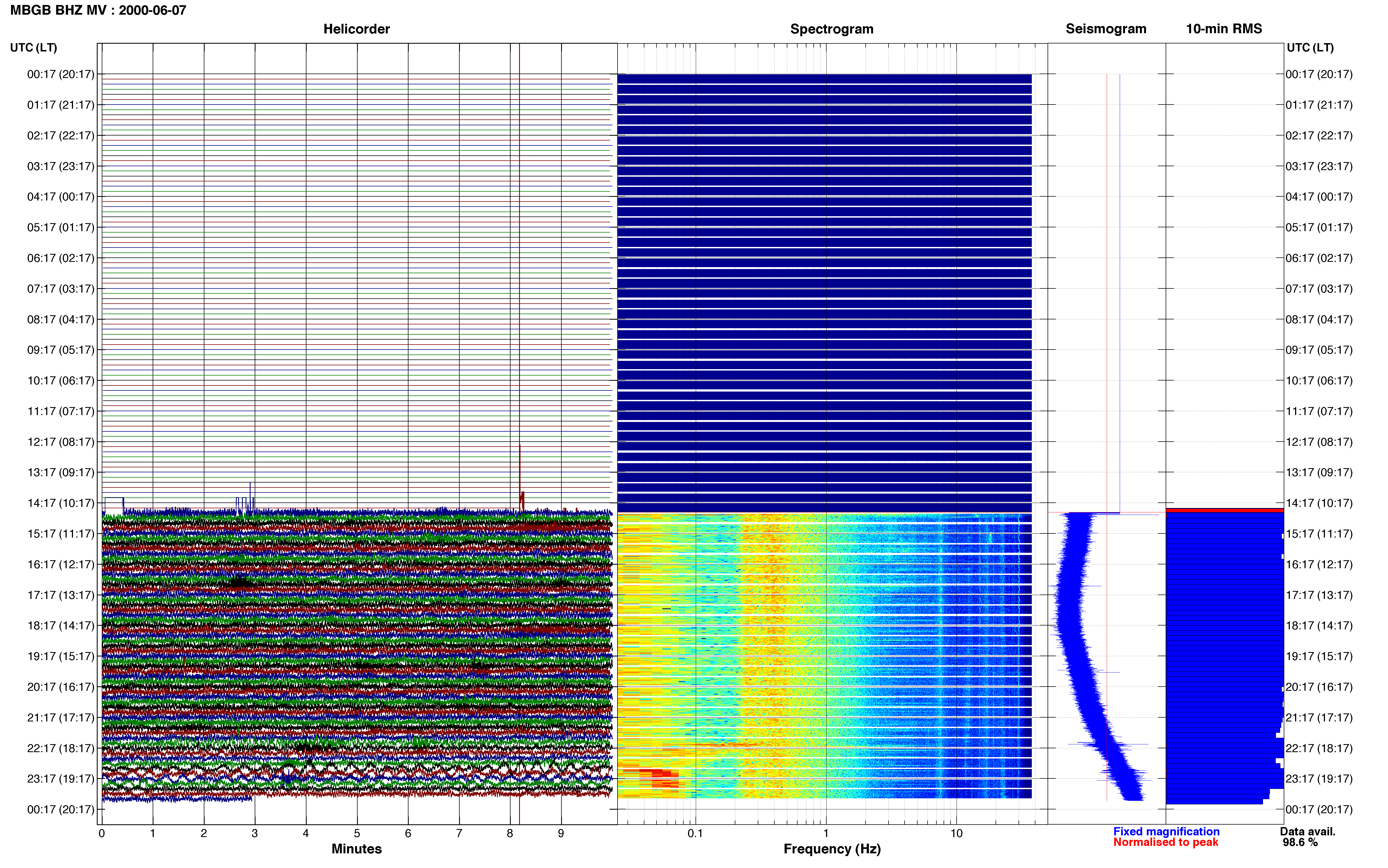Click the red "Normalised to peak" legend text
Screen dimensions: 1388x868
[1165, 843]
